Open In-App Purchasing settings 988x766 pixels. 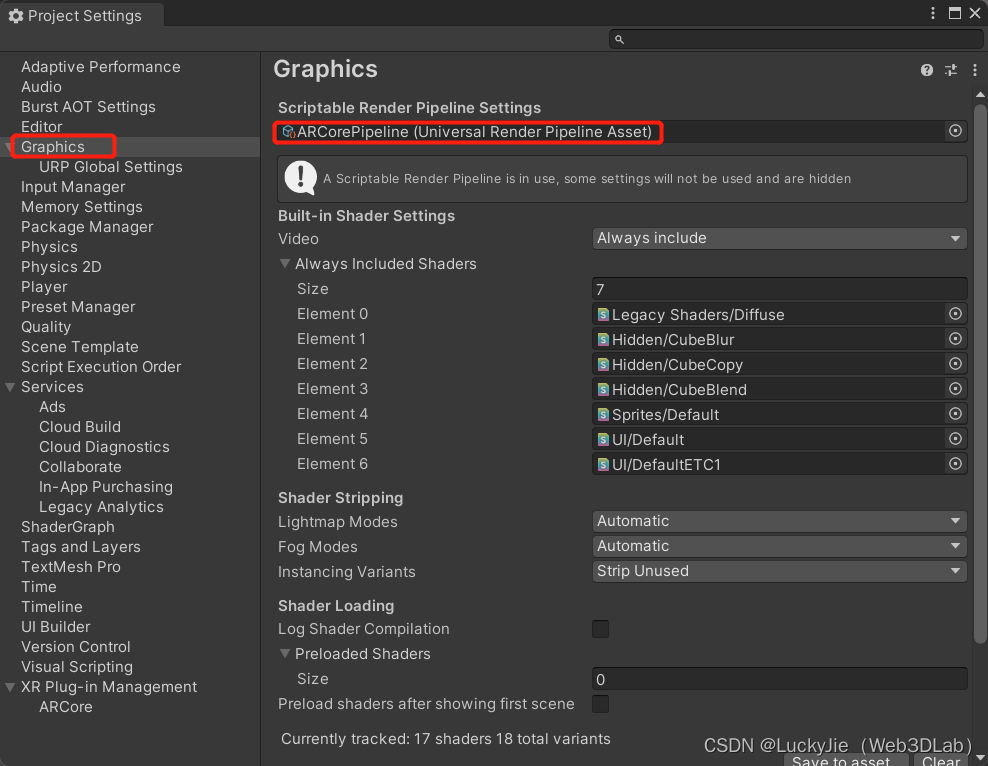[106, 487]
